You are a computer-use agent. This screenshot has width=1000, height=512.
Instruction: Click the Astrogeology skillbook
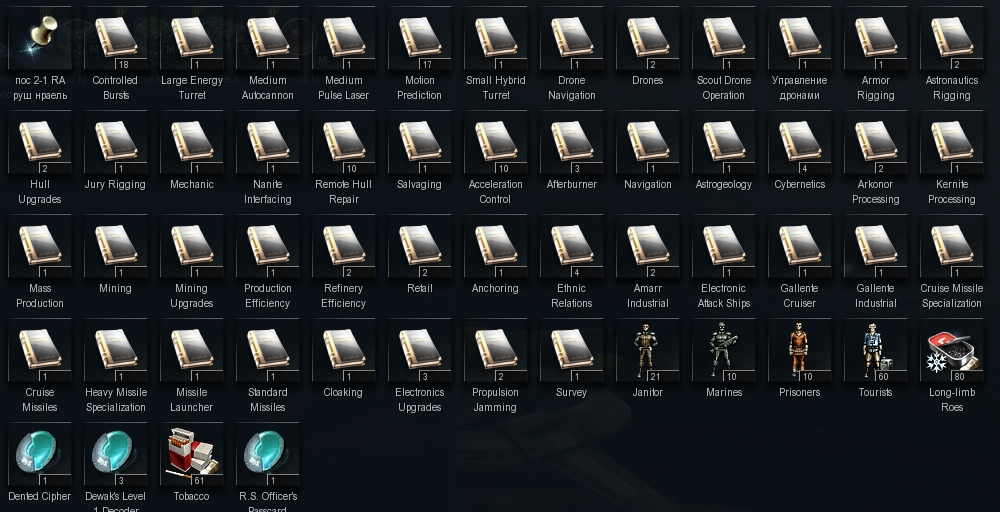724,142
